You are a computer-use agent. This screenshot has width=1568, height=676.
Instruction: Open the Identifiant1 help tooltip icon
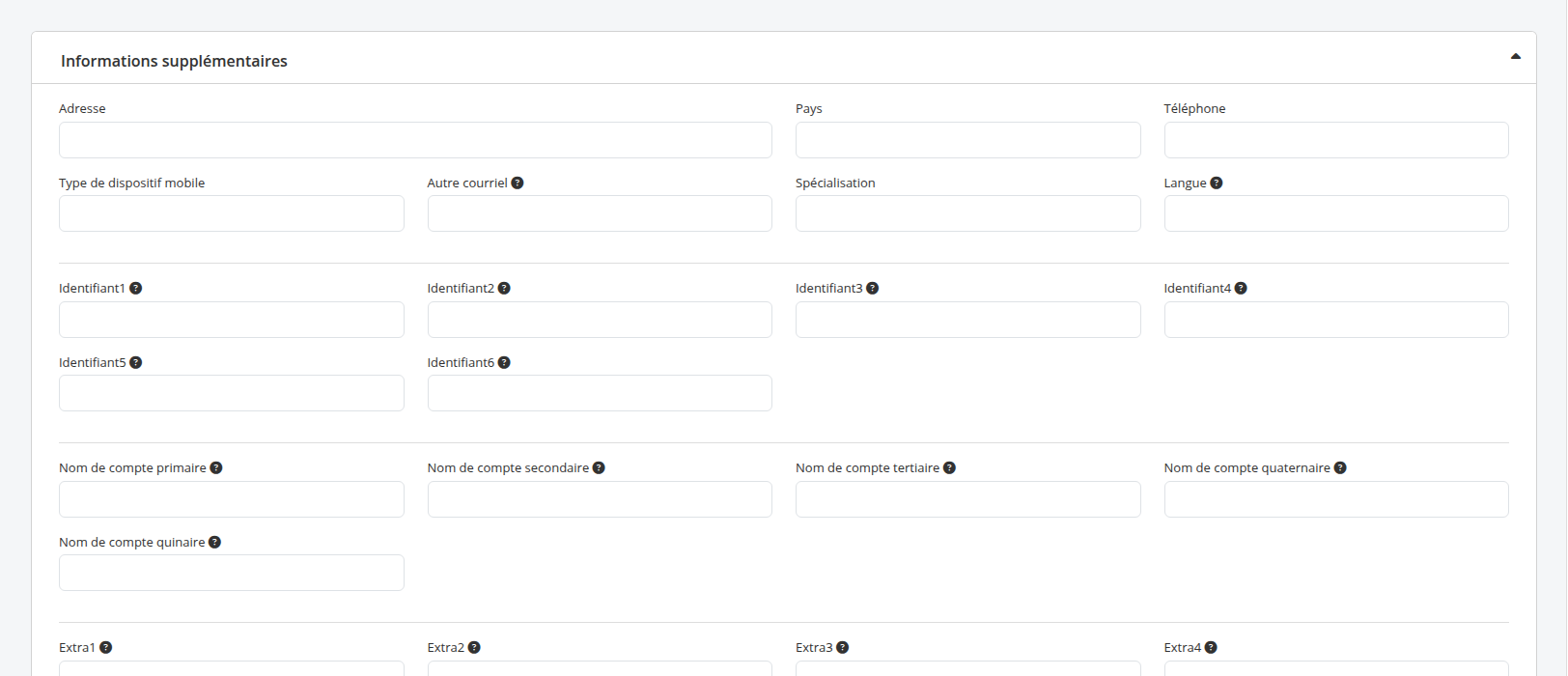(x=136, y=288)
